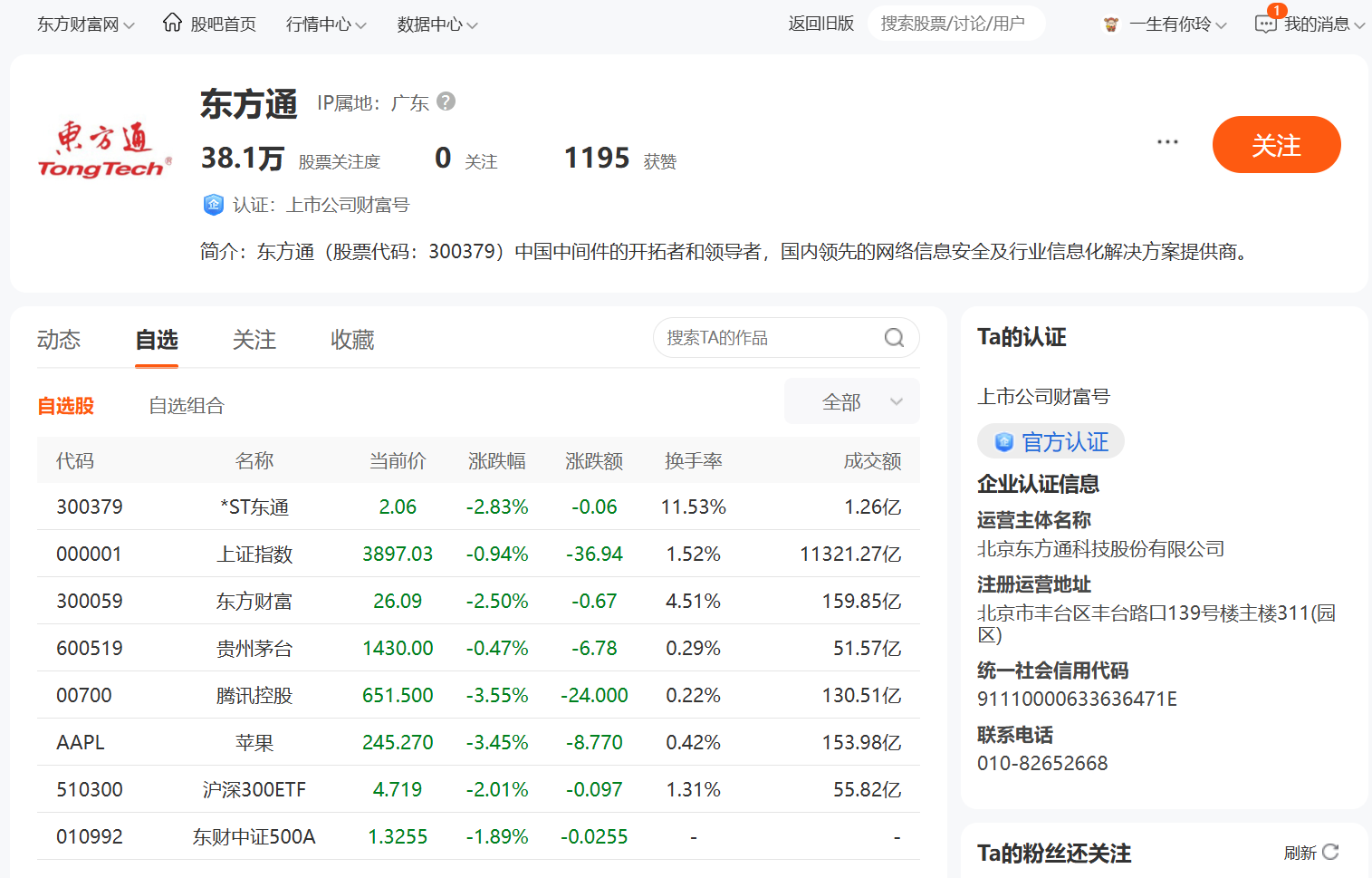Expand the 行情中心 dropdown
The height and width of the screenshot is (878, 1372).
326,24
